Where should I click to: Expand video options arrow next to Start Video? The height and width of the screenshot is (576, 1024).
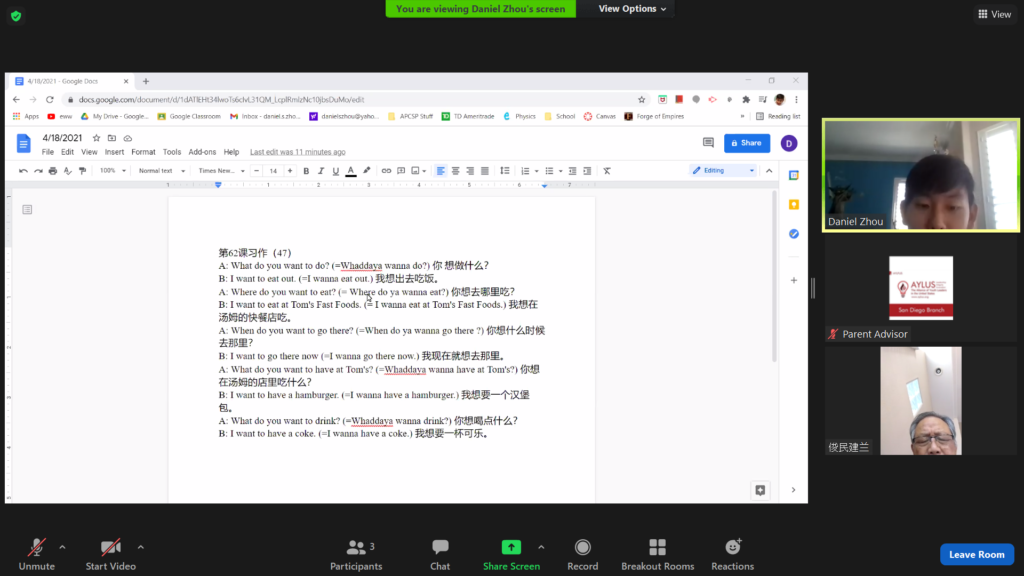pos(140,547)
